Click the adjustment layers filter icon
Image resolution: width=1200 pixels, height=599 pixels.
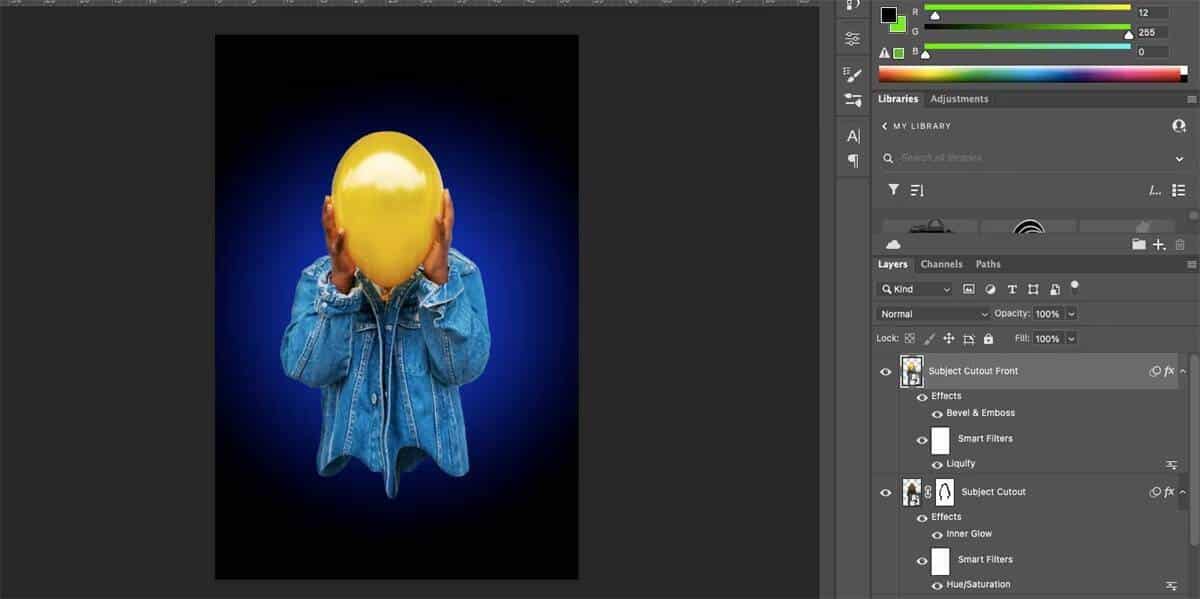990,289
